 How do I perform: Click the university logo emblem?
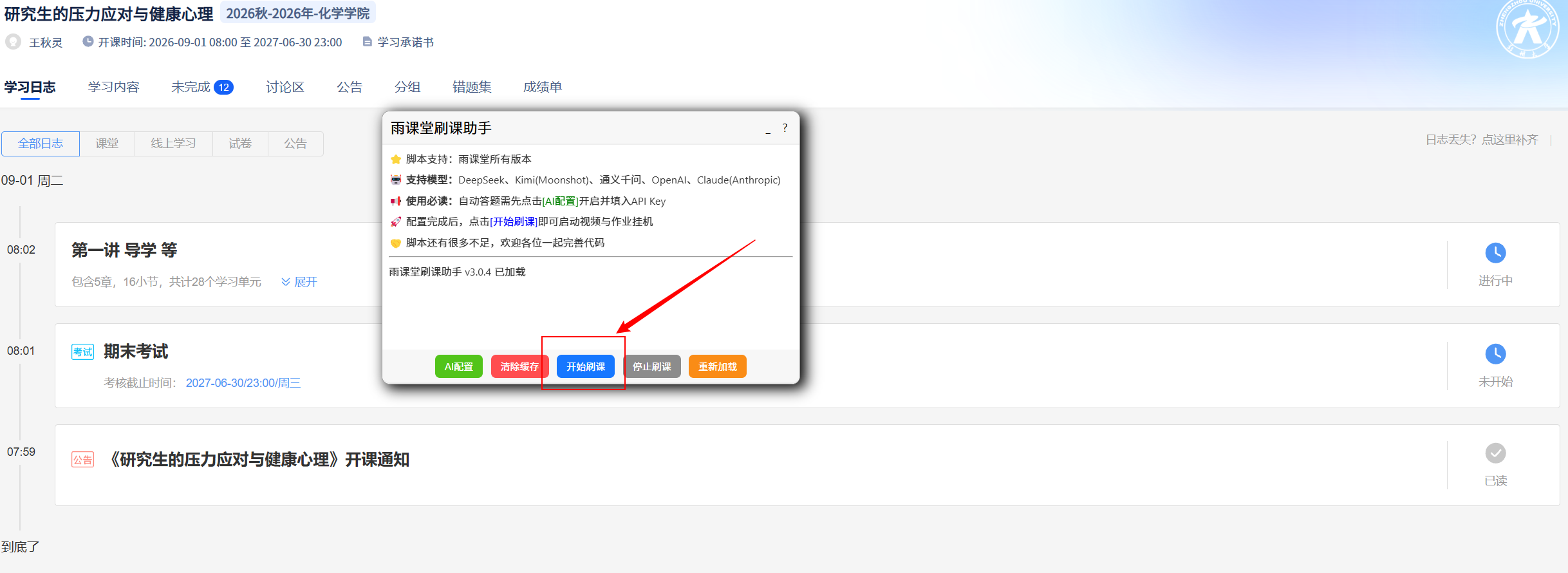point(1527,28)
